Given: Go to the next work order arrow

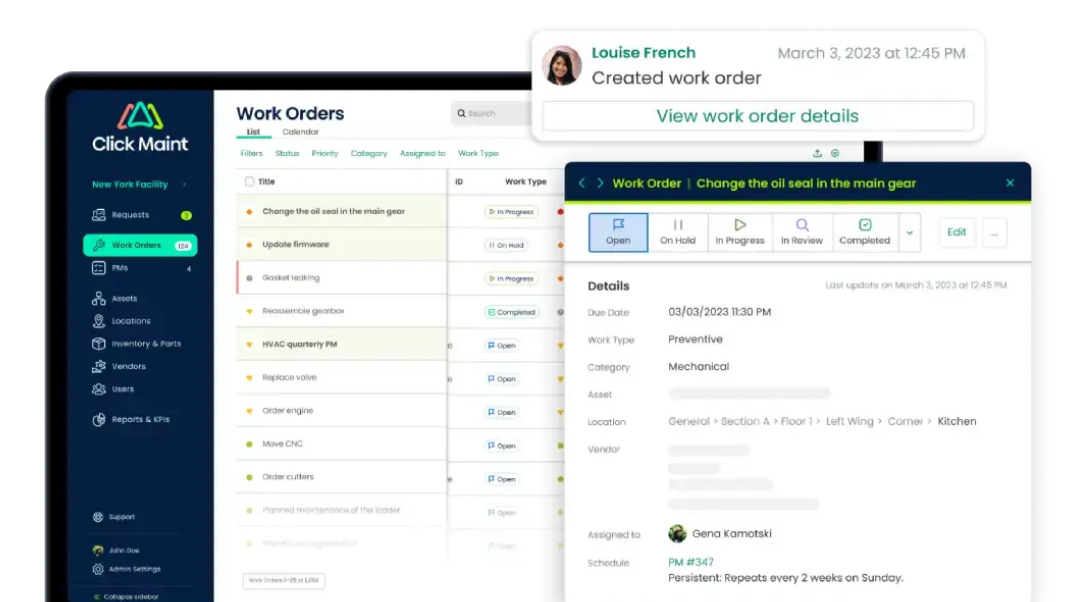Looking at the screenshot, I should 600,183.
